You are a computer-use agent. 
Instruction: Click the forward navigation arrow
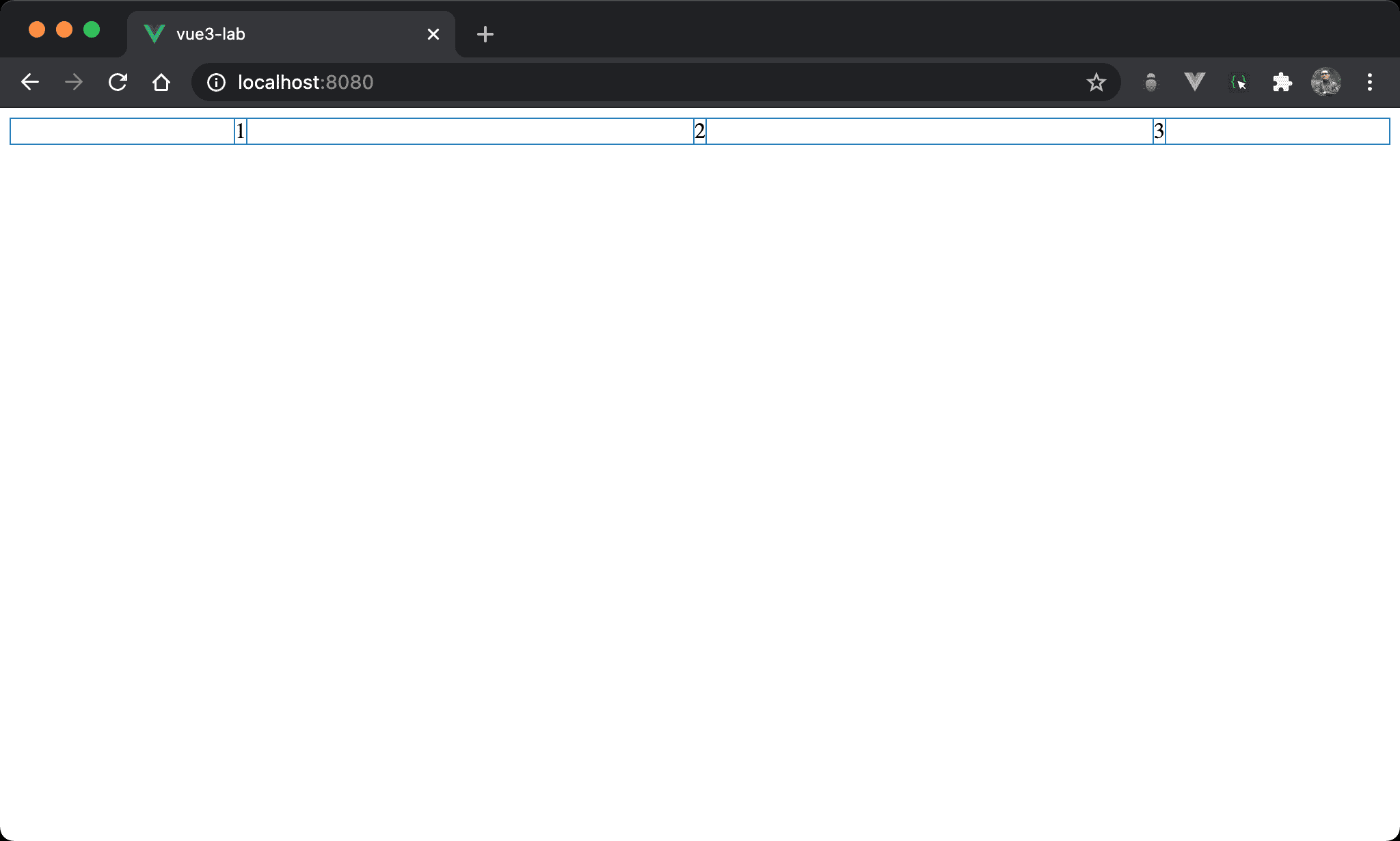click(74, 83)
